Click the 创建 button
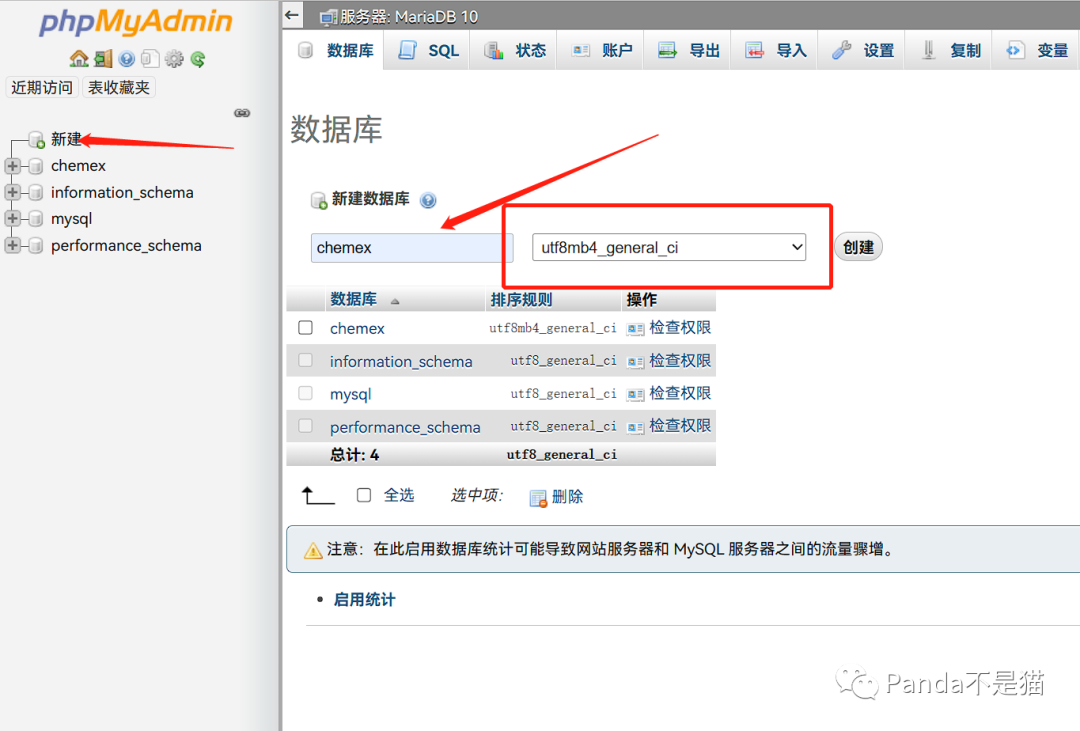 click(x=858, y=247)
